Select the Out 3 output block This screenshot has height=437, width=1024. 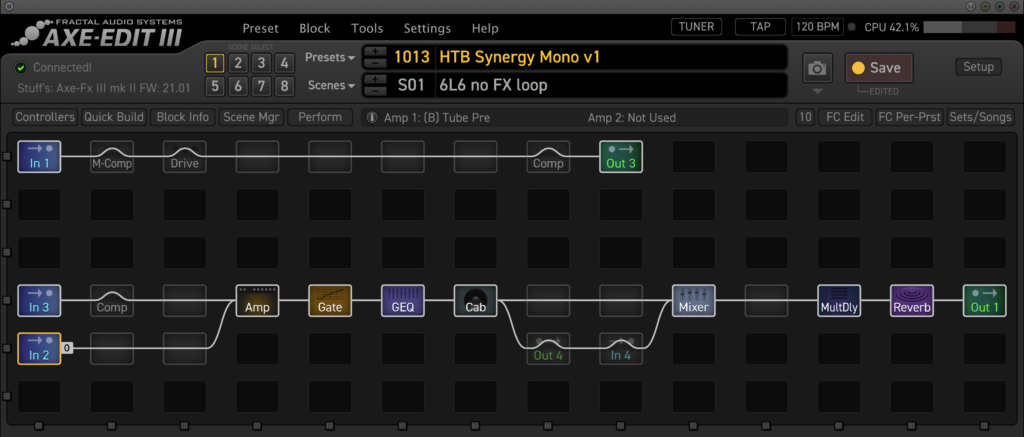click(x=621, y=157)
